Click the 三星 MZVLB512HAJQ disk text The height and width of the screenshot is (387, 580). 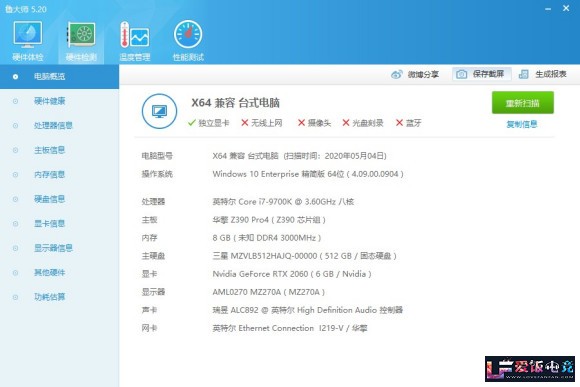(x=304, y=256)
